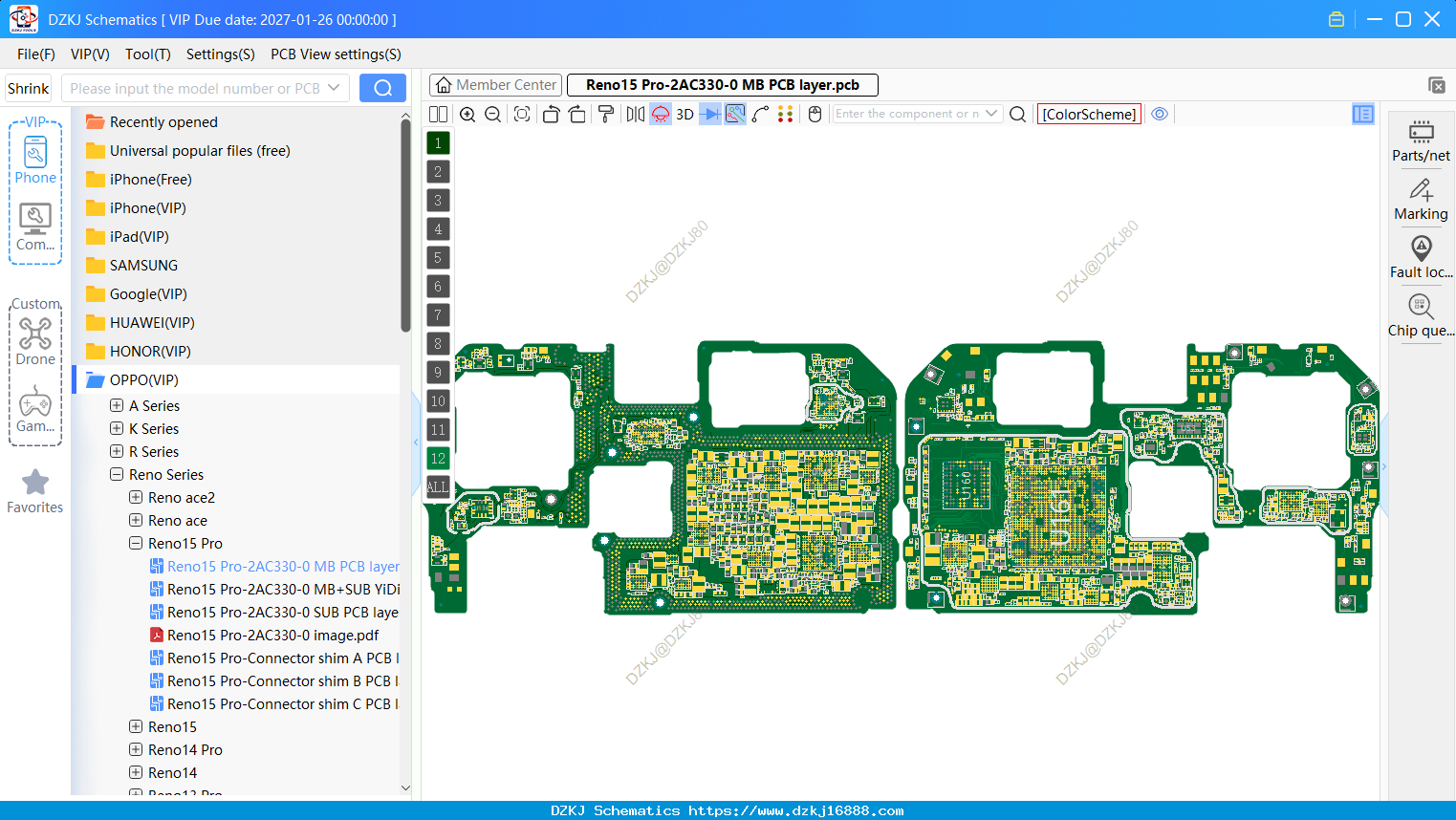Show PCB layer 2

point(438,172)
